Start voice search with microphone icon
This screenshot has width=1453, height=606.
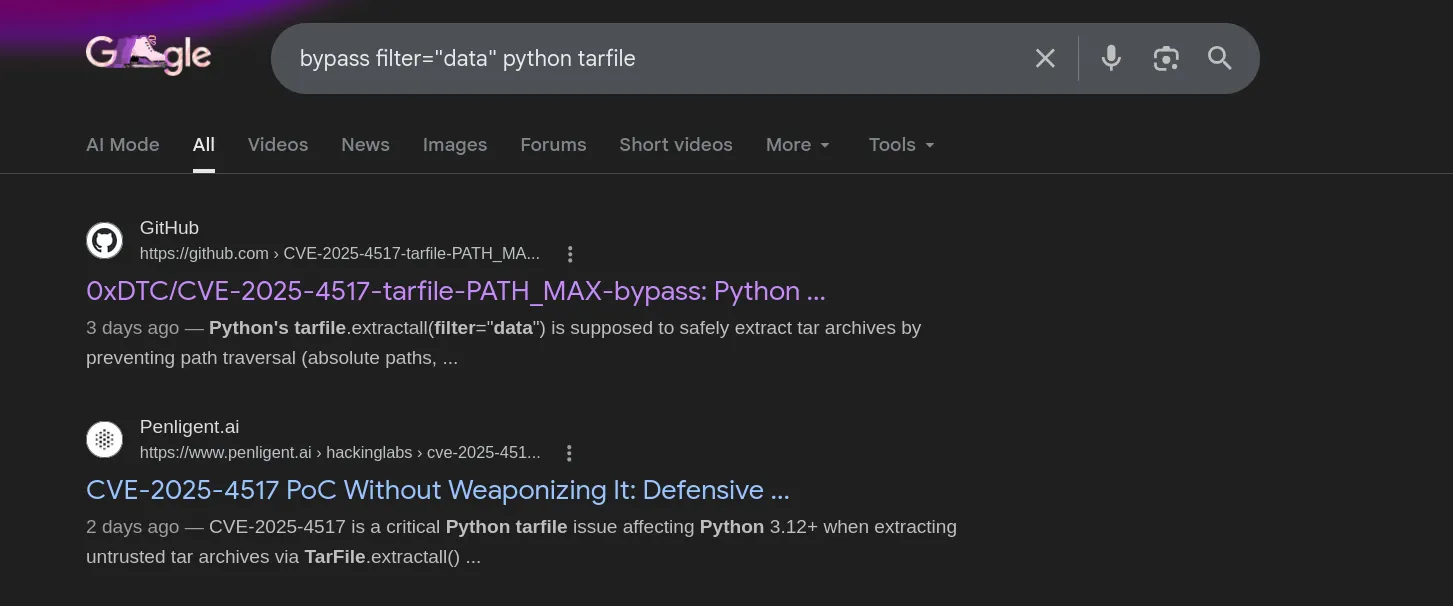(1111, 58)
